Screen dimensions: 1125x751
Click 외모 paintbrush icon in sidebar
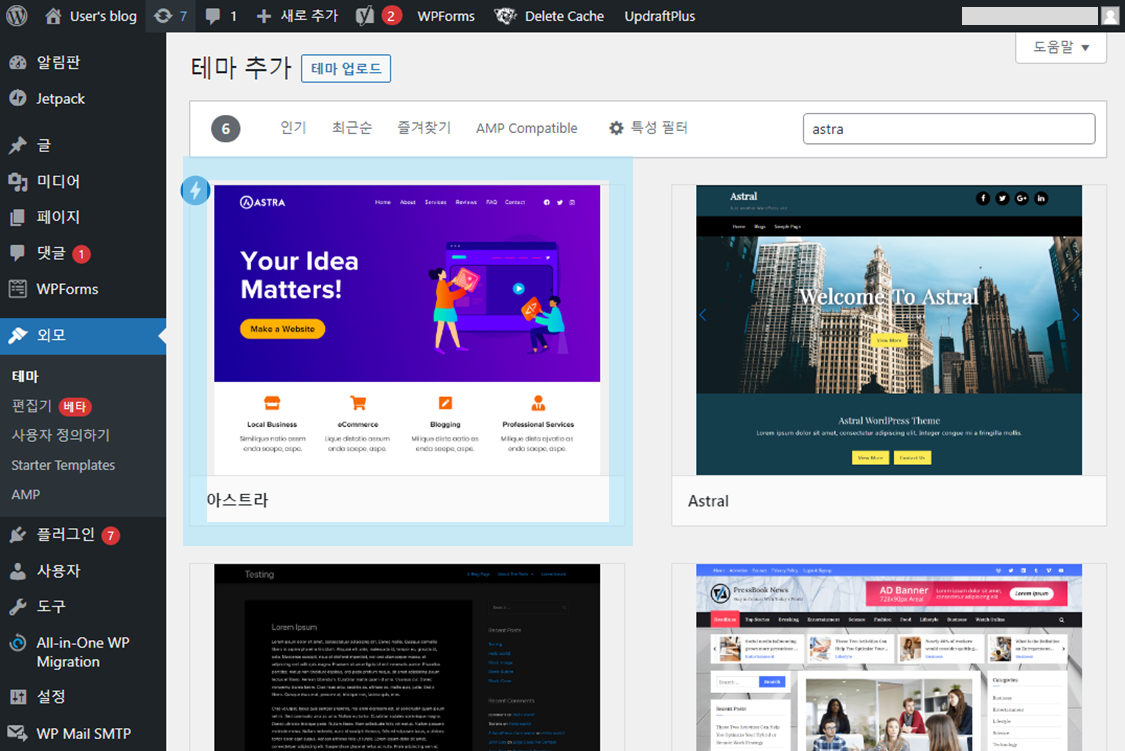tap(18, 335)
